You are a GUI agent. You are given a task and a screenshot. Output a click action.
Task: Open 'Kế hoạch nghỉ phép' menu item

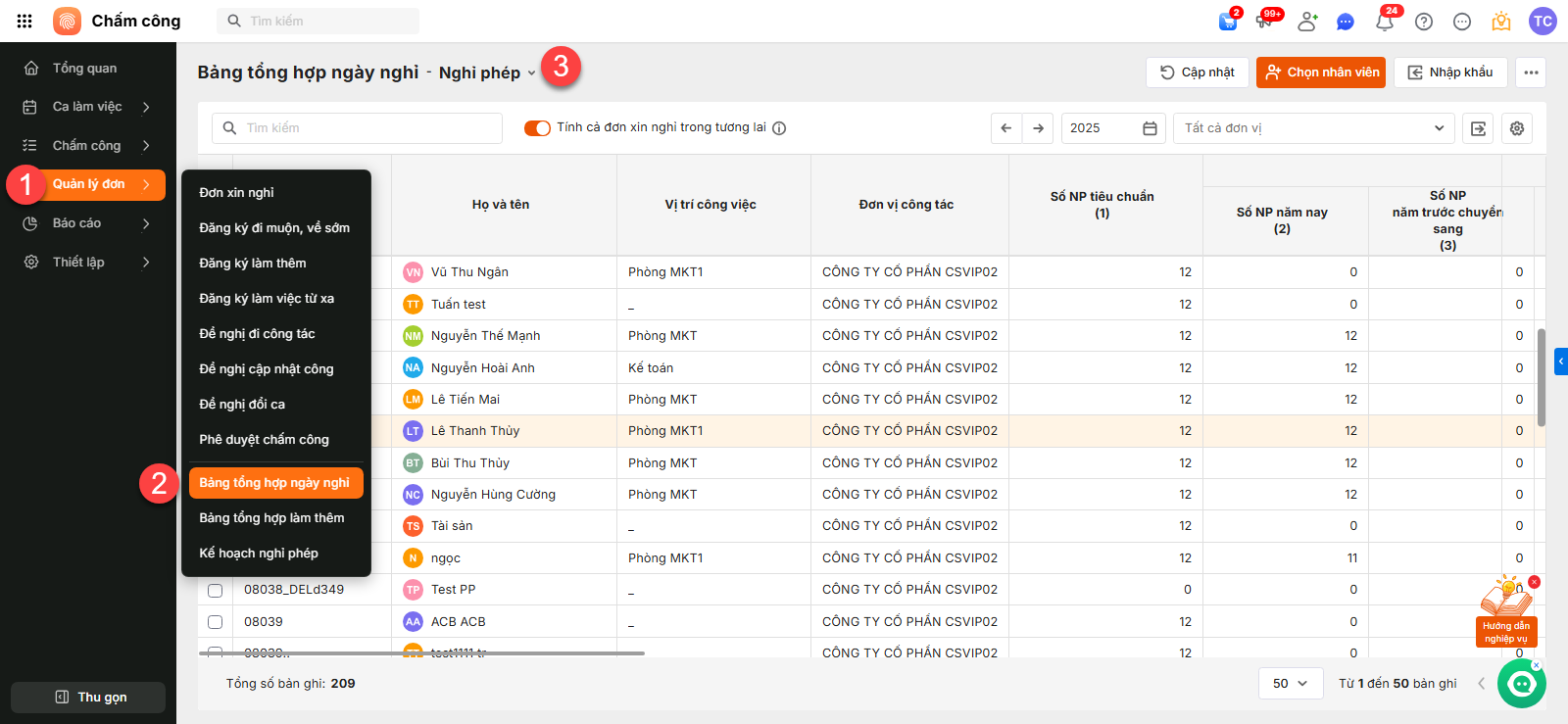tap(259, 554)
